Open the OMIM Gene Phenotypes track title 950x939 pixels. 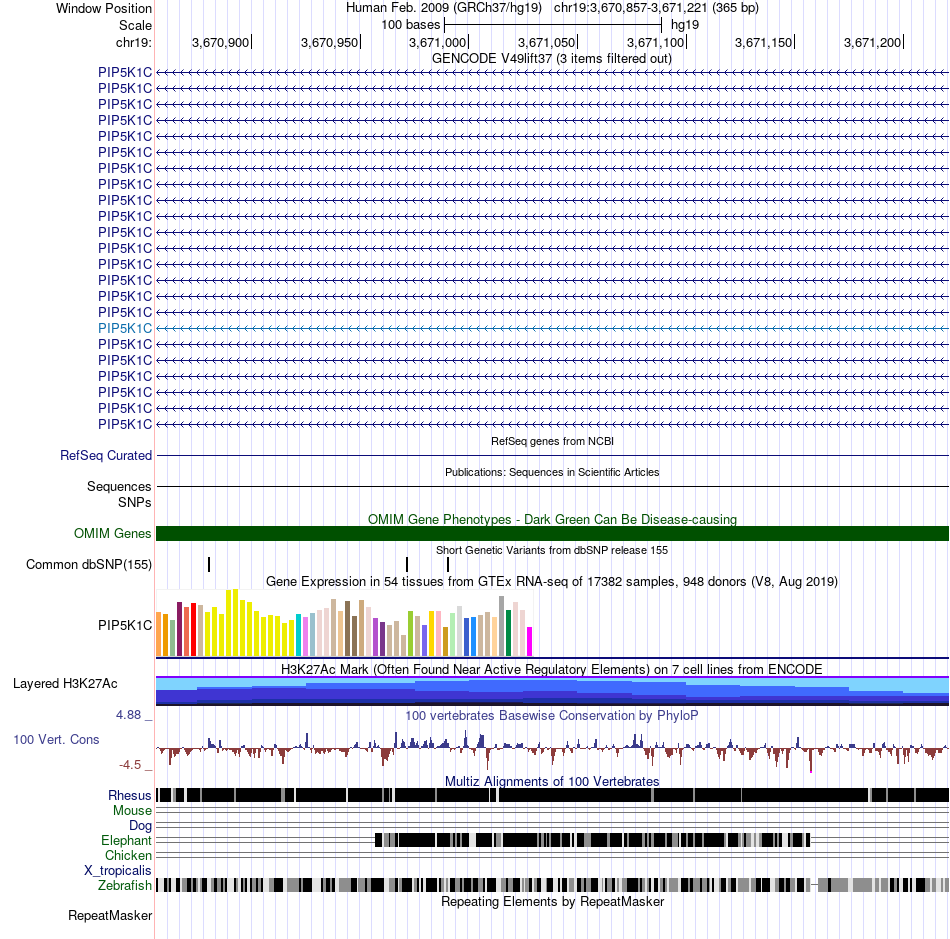click(552, 519)
